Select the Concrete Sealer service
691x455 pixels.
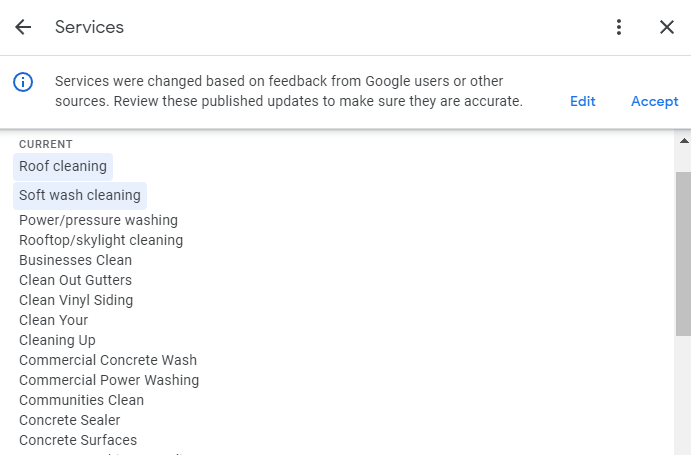(x=69, y=420)
